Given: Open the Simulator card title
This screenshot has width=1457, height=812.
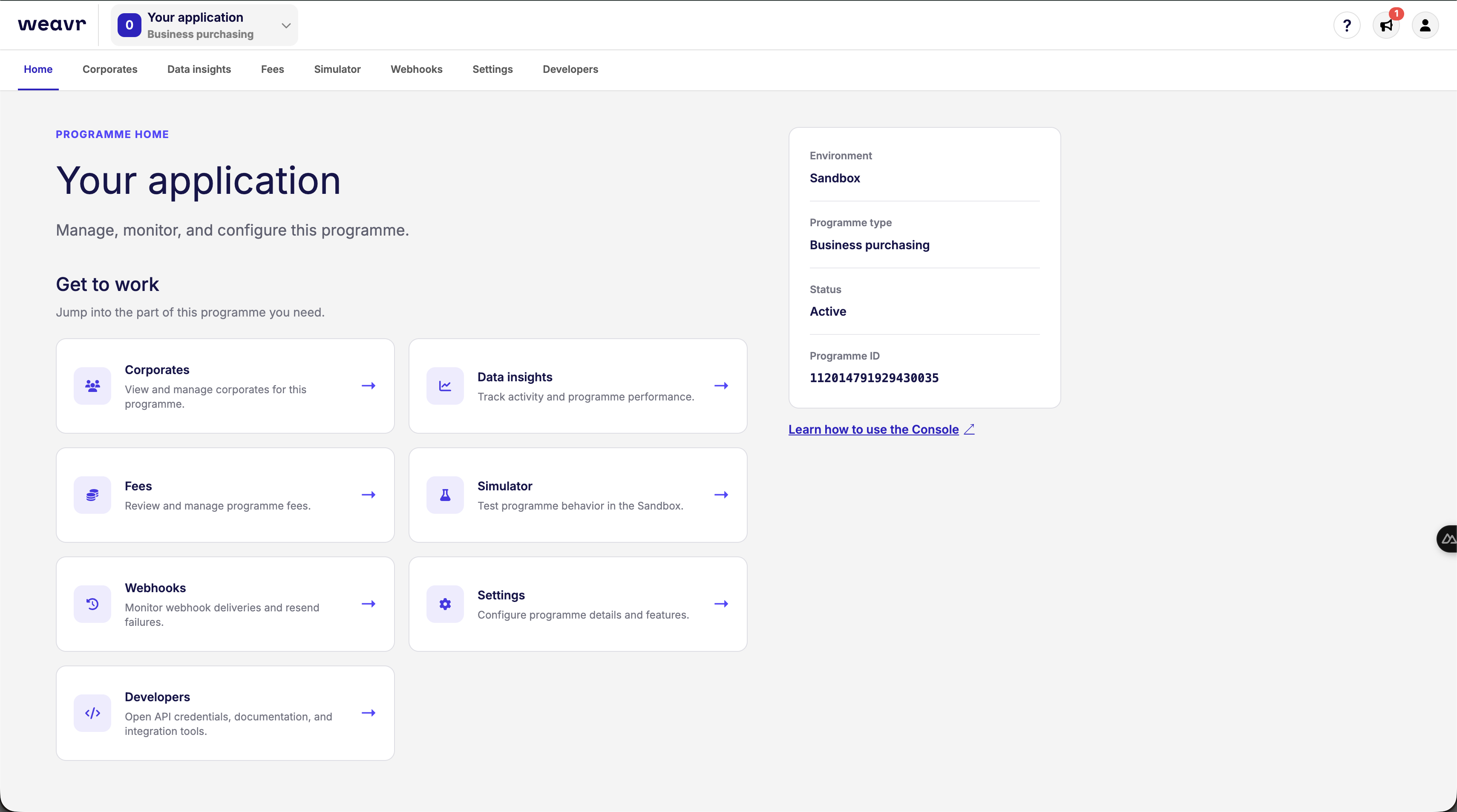Looking at the screenshot, I should 504,486.
